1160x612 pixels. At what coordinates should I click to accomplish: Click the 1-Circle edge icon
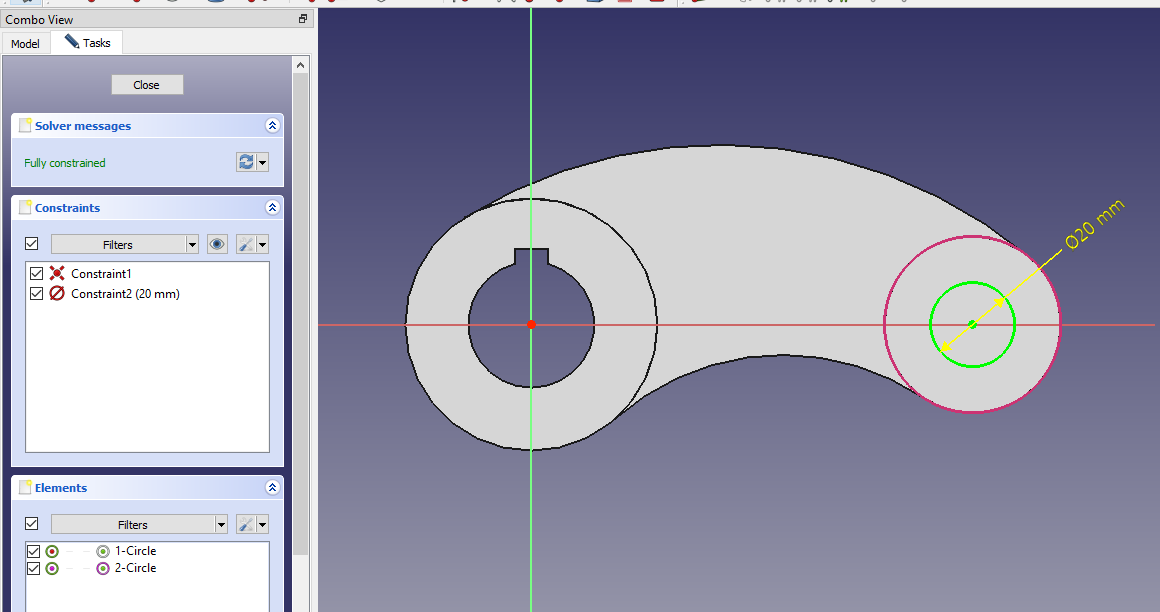pyautogui.click(x=103, y=551)
